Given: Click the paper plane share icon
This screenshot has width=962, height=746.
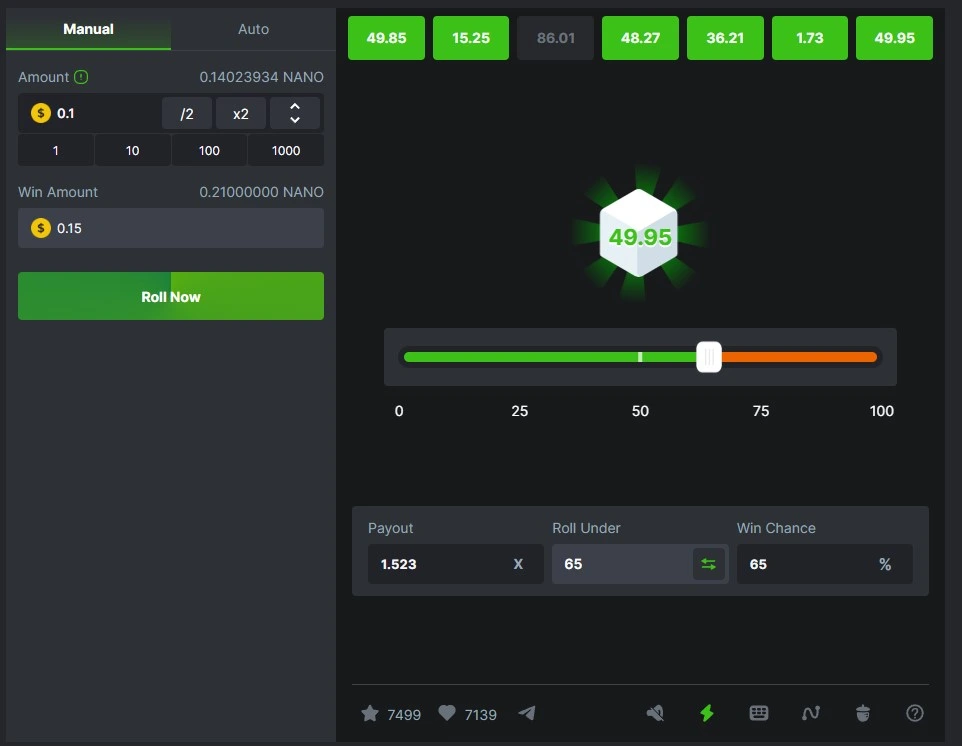Looking at the screenshot, I should point(527,713).
